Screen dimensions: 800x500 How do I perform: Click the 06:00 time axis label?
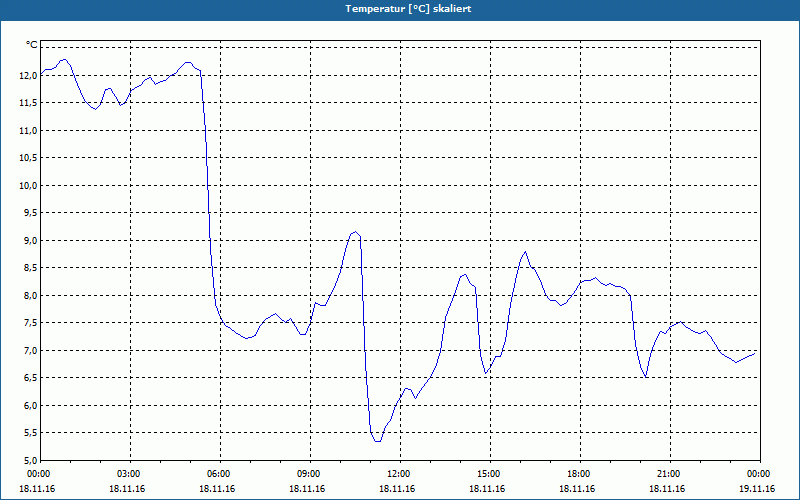point(218,474)
